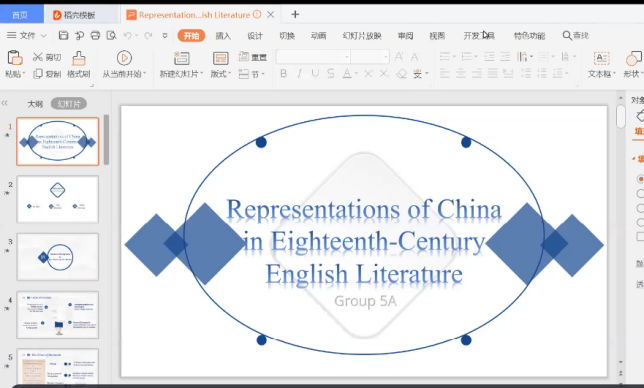Screen dimensions: 644x388
Task: Click the Print icon in quick toolbar
Action: point(95,35)
